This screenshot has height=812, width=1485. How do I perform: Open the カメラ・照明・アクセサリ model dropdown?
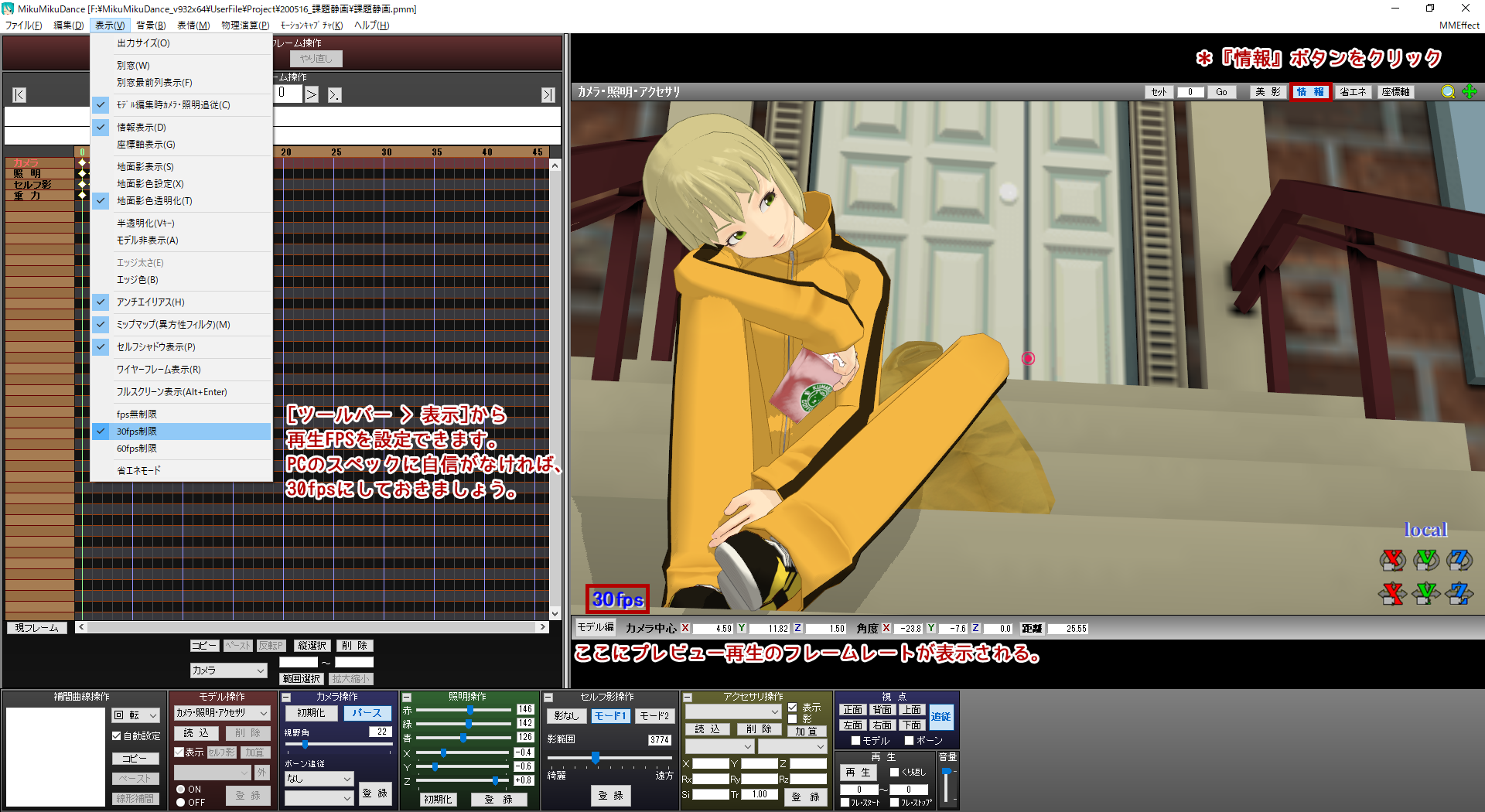[221, 713]
